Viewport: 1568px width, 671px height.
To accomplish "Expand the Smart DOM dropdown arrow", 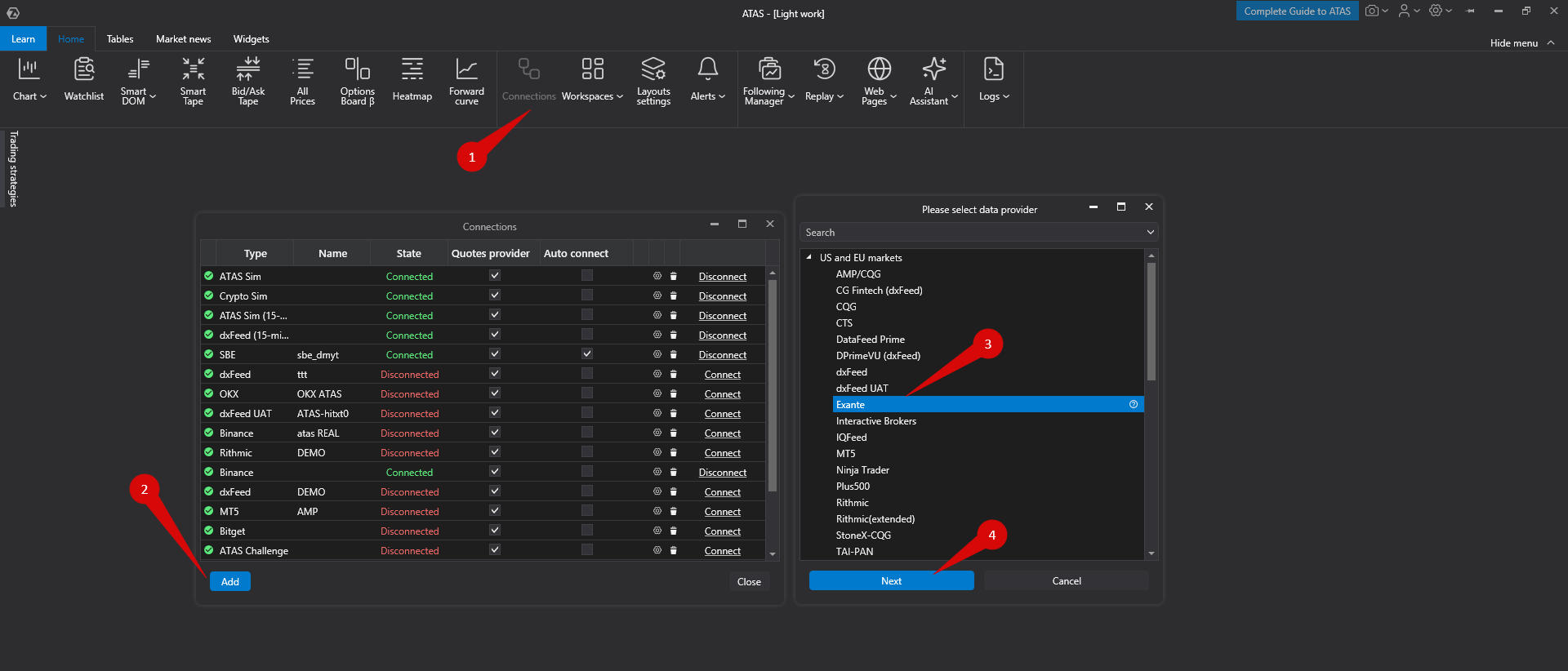I will 153,96.
